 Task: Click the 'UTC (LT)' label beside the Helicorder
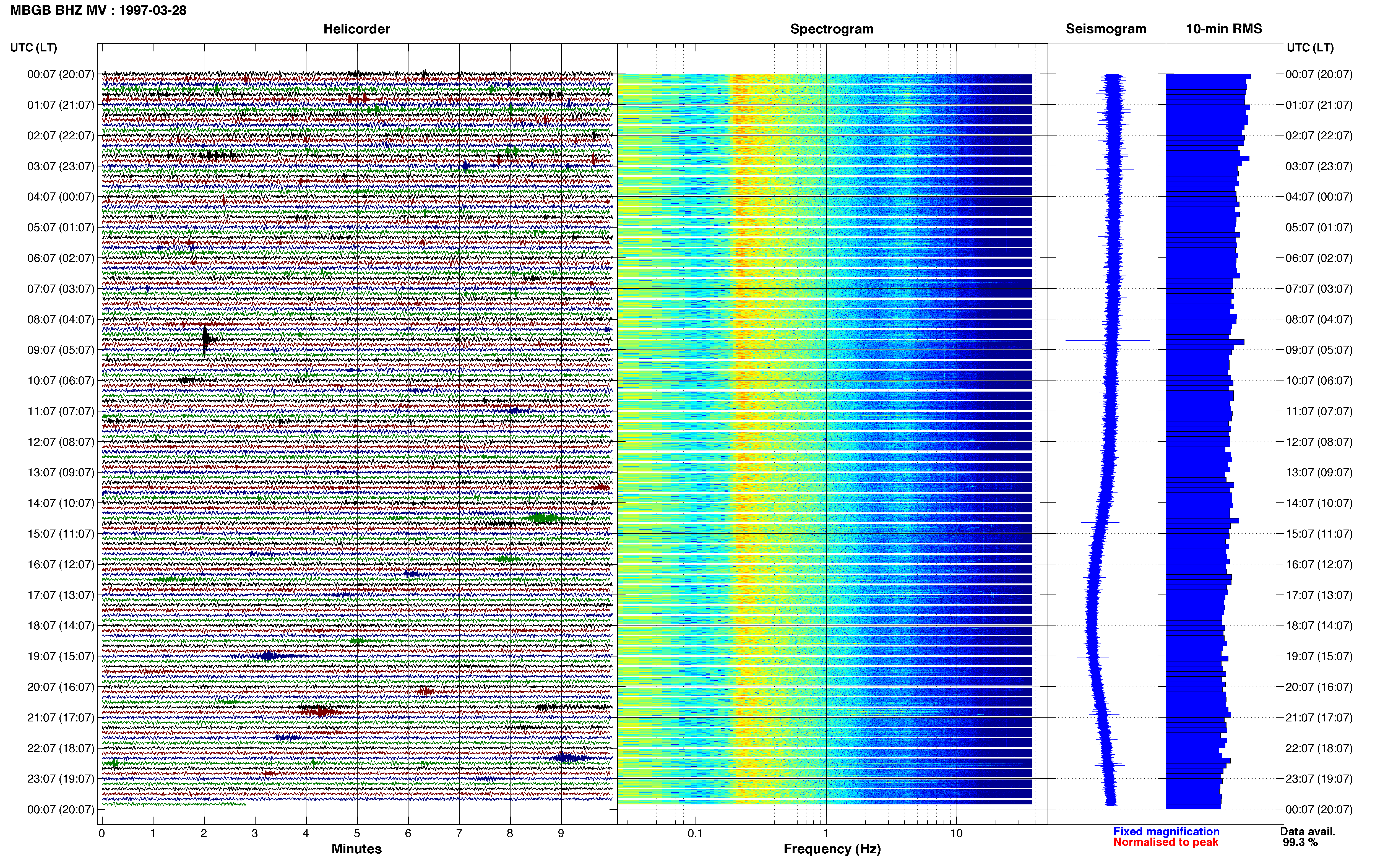pyautogui.click(x=33, y=48)
